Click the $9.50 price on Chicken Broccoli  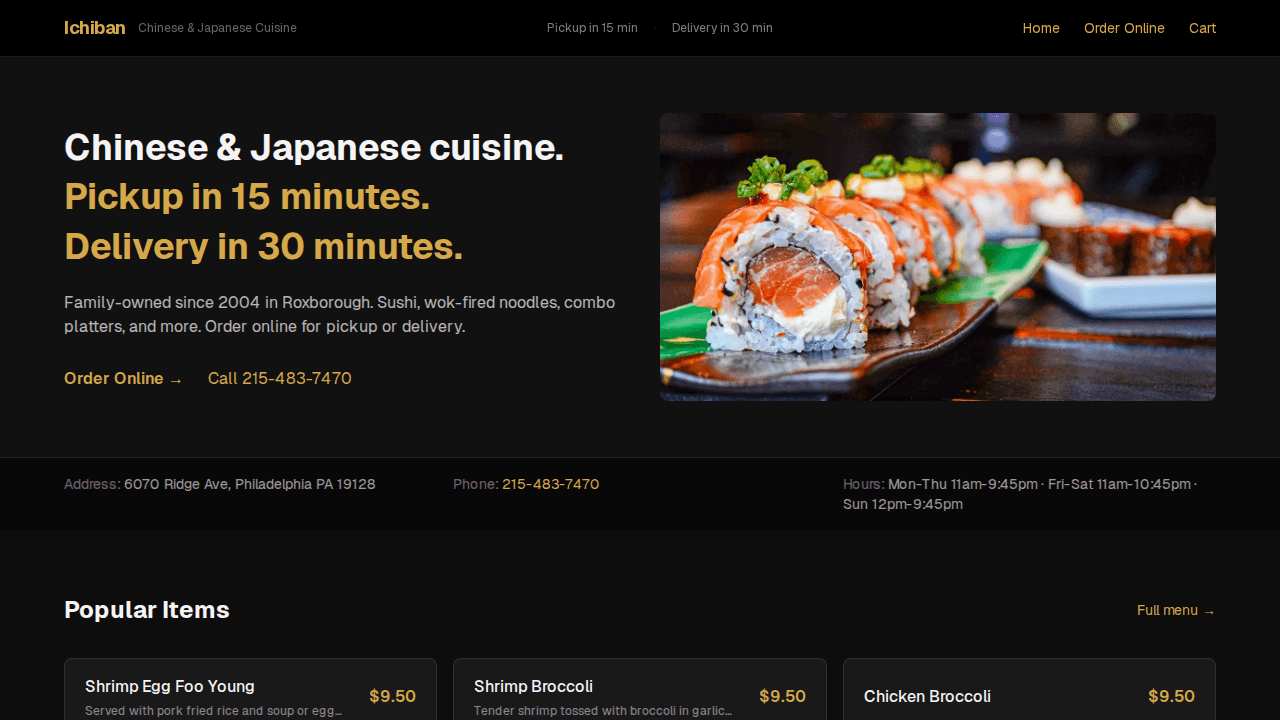click(1170, 696)
